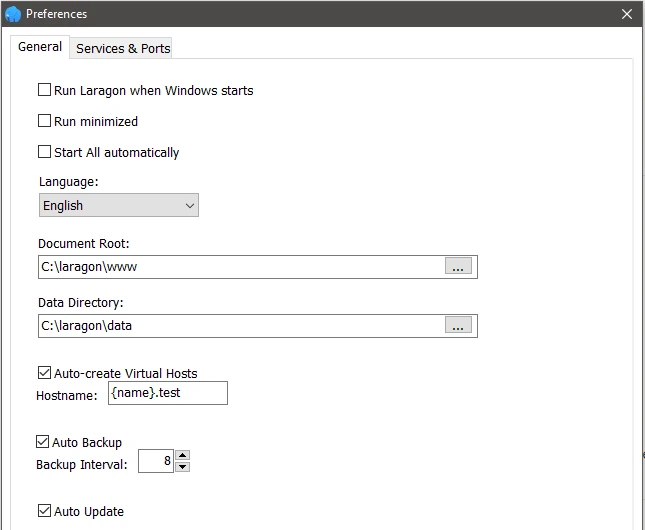Viewport: 645px width, 530px height.
Task: Click the Preferences title text
Action: click(56, 14)
